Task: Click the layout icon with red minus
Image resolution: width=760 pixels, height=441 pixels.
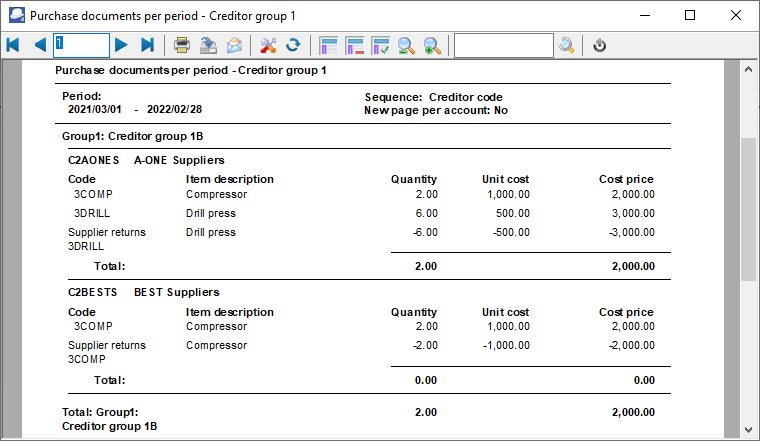Action: click(x=354, y=45)
